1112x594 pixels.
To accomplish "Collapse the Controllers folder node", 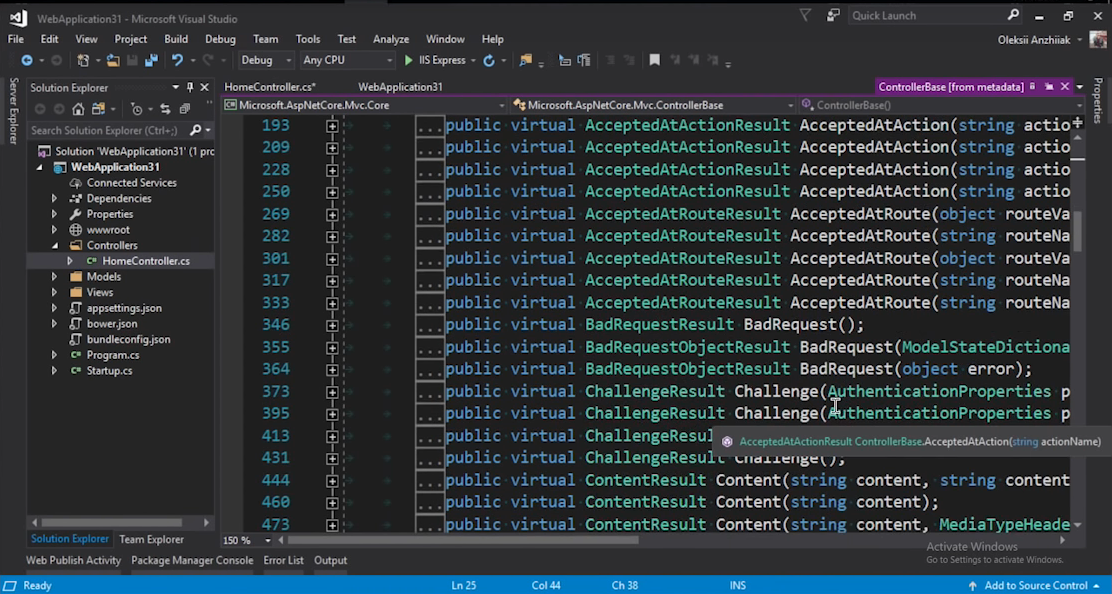I will pyautogui.click(x=54, y=245).
